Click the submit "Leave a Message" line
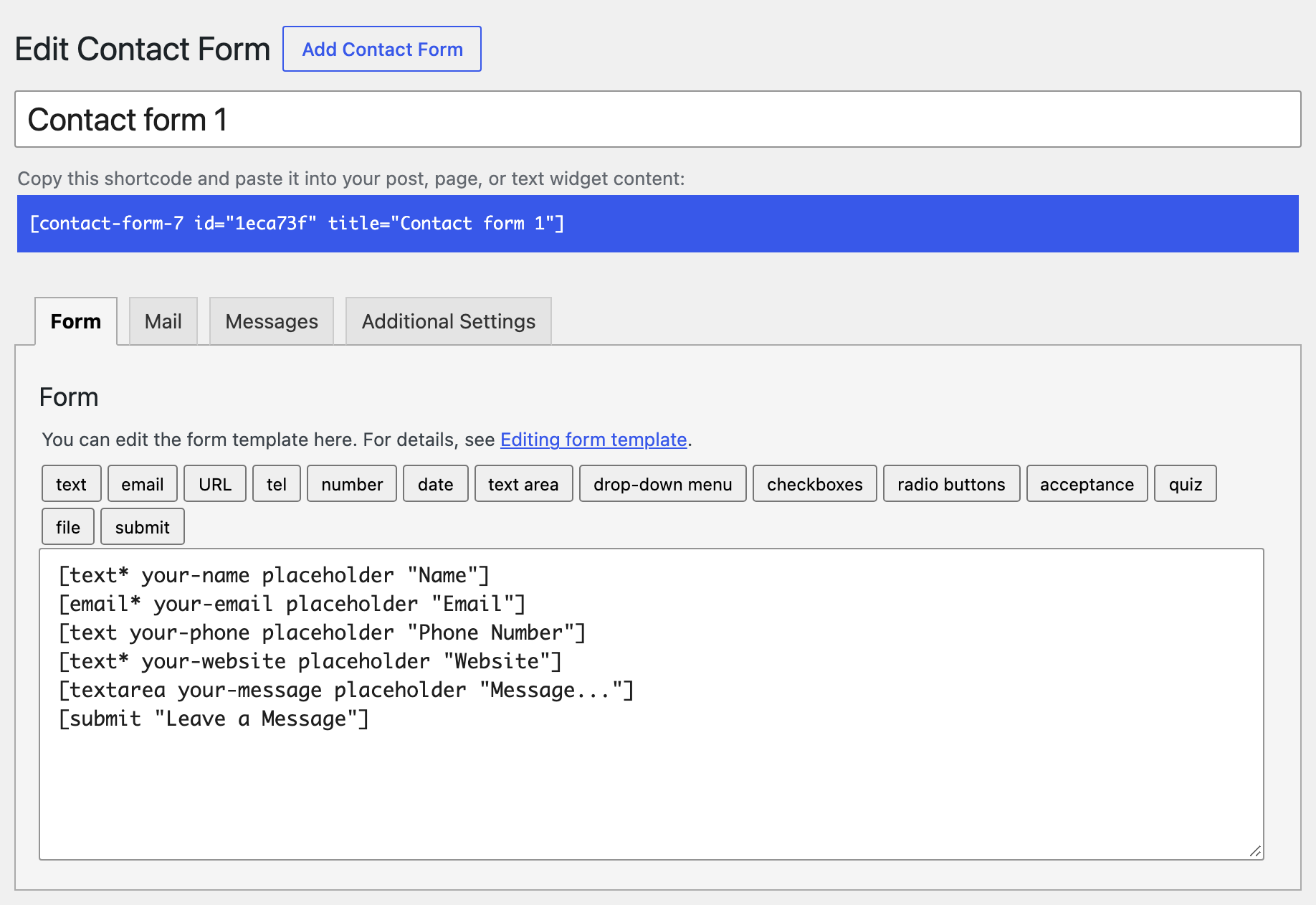This screenshot has width=1316, height=905. click(214, 719)
